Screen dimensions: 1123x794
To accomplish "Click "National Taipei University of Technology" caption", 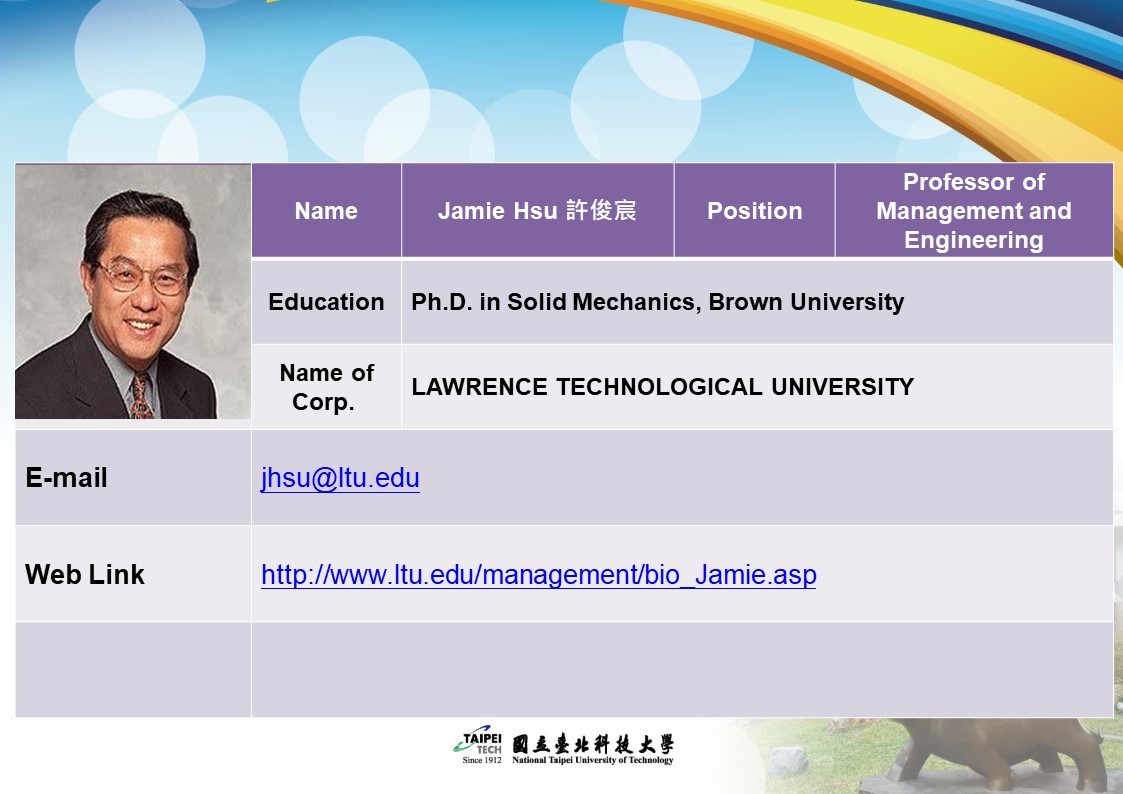I will point(593,760).
